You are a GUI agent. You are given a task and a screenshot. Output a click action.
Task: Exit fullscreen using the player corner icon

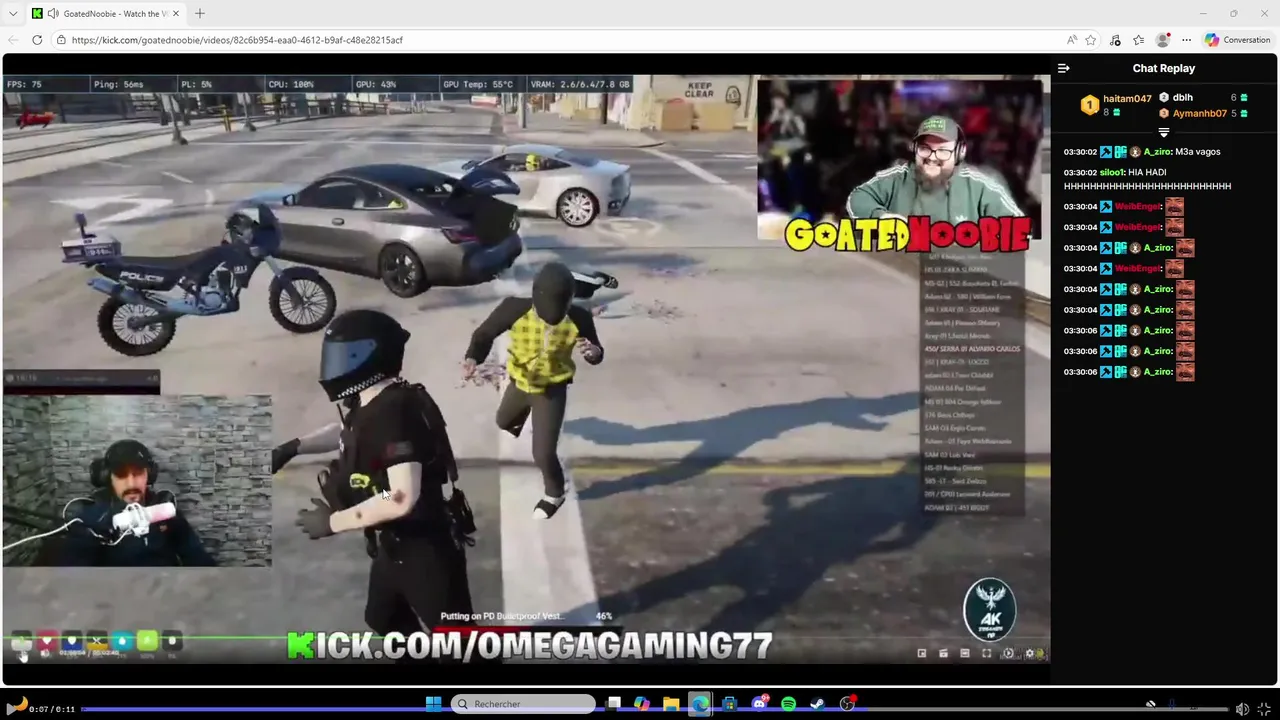point(1265,709)
